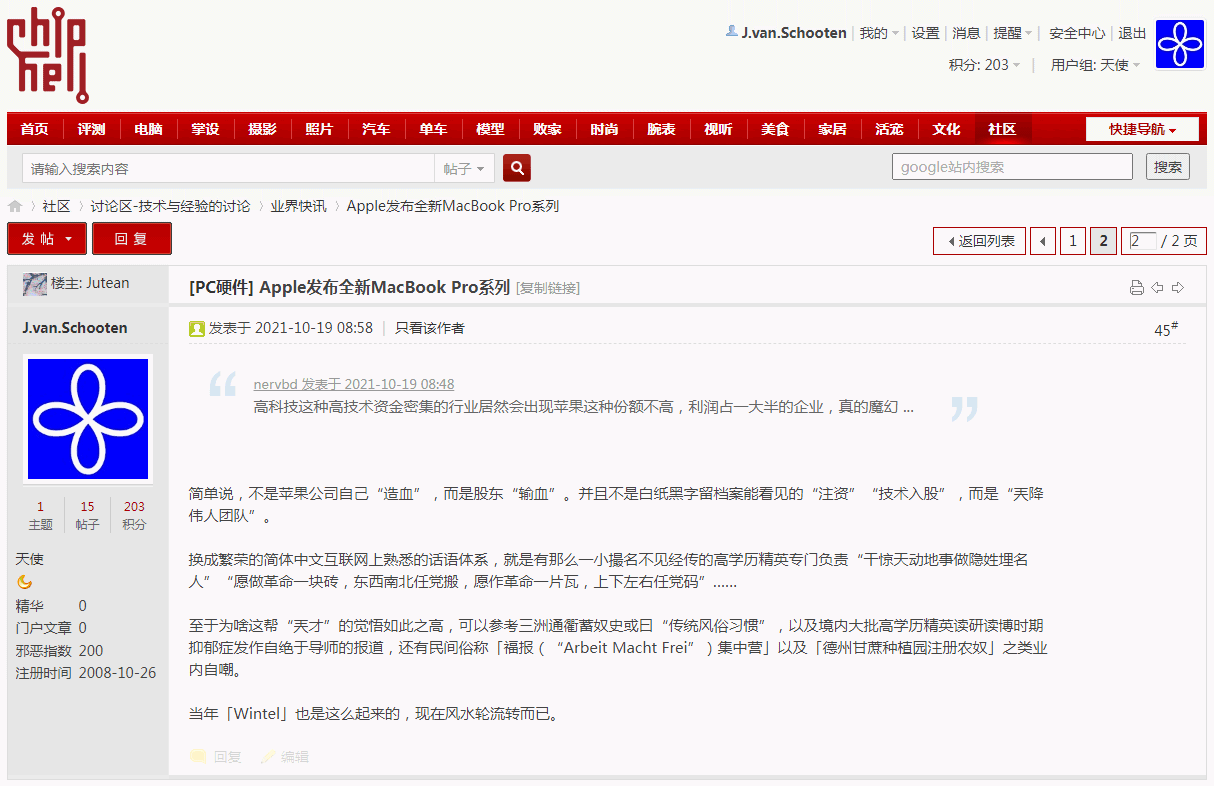Click the green post status icon by 发表于
Screen dimensions: 1214x786
point(197,328)
